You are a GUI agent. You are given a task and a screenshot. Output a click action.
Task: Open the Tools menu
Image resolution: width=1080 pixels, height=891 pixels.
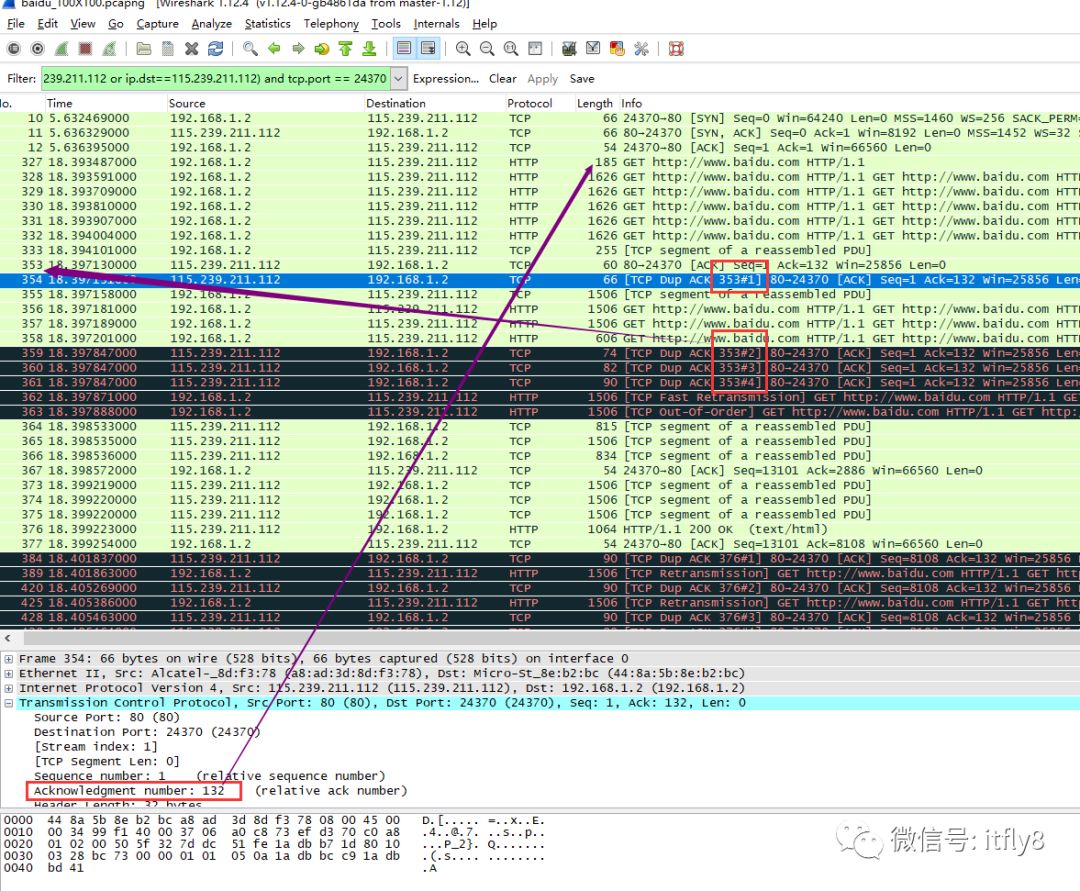coord(386,24)
